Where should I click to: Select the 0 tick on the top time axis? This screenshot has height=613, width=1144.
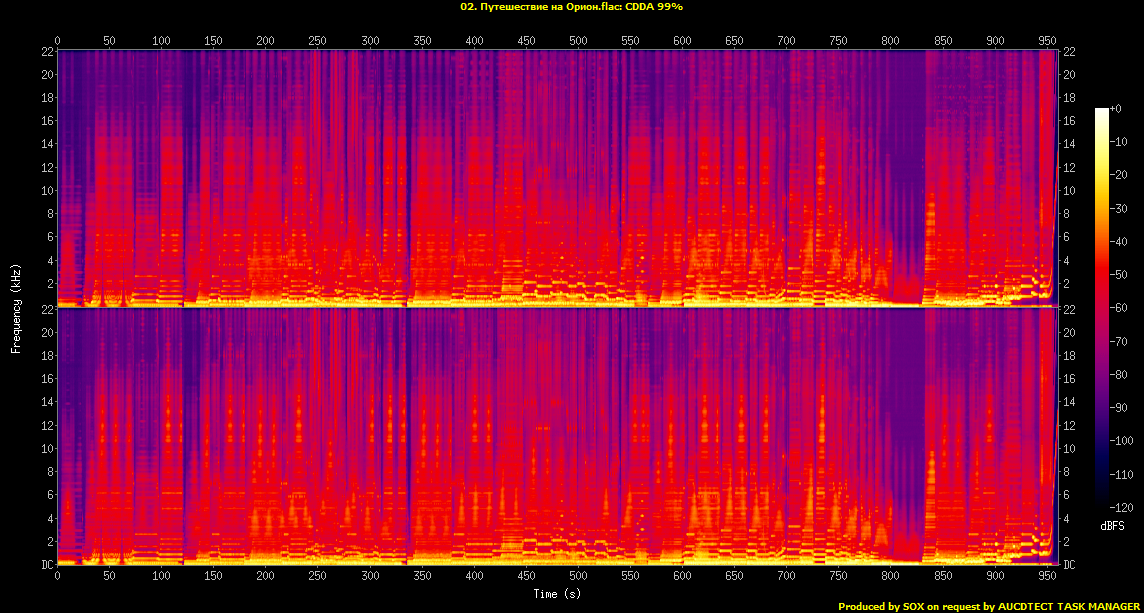click(x=57, y=40)
